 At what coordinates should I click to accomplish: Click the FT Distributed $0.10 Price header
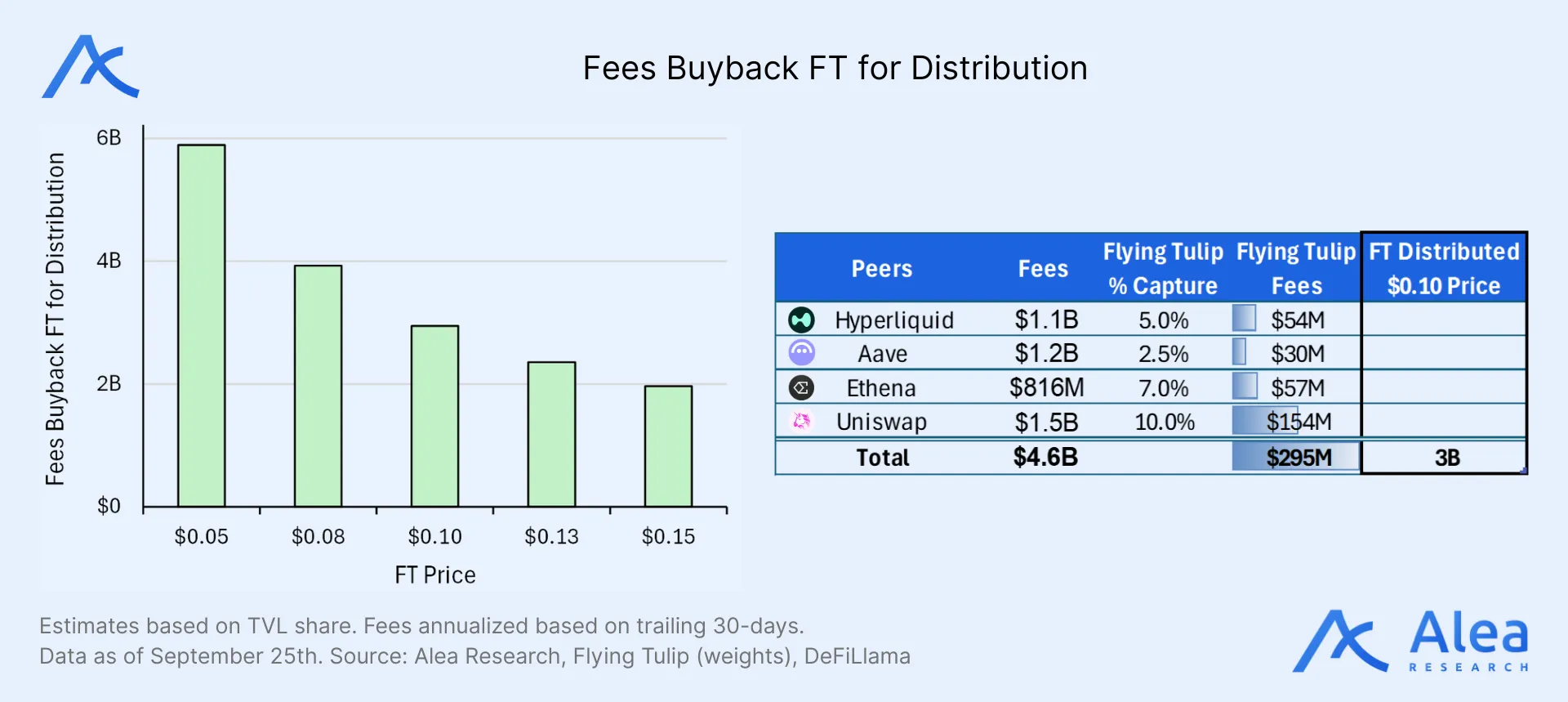tap(1443, 268)
